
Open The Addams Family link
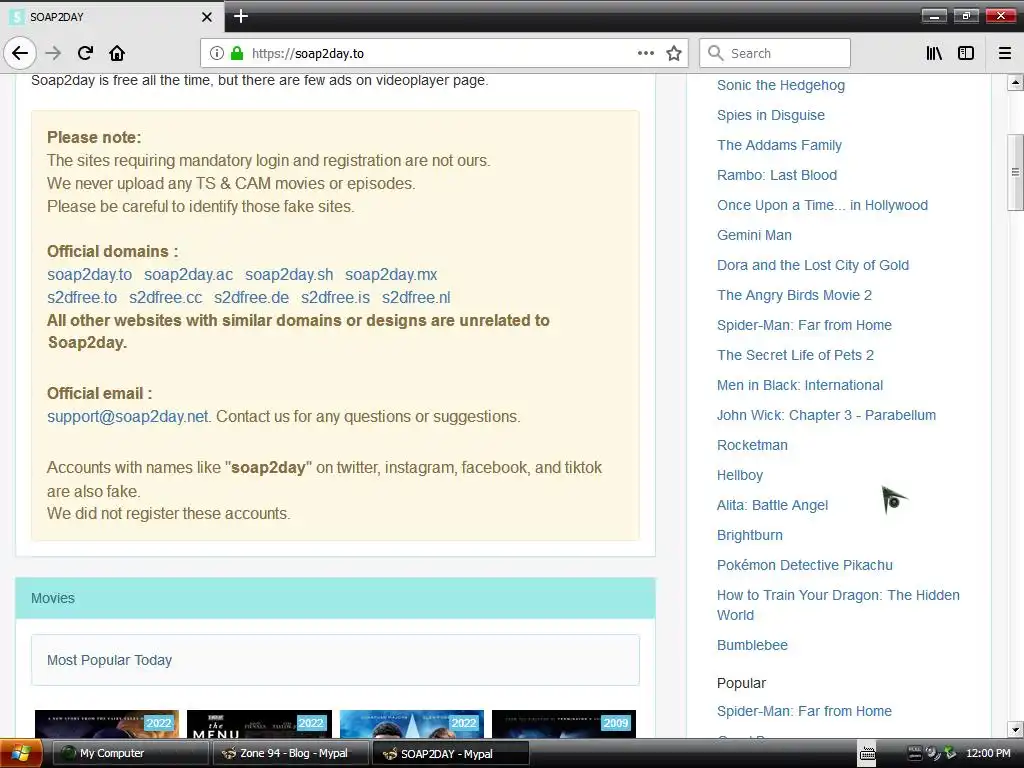pyautogui.click(x=779, y=145)
